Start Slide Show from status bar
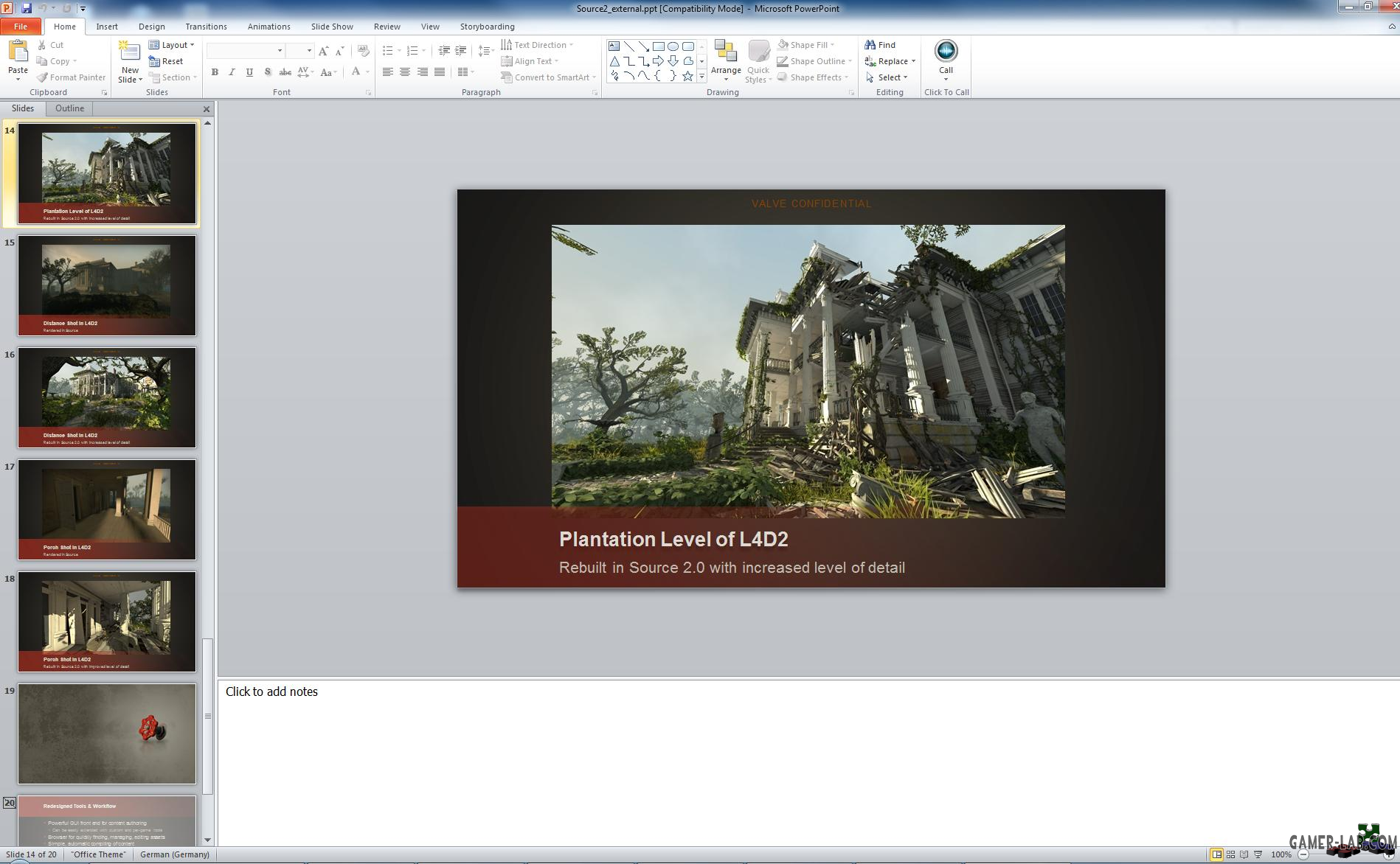This screenshot has height=864, width=1400. [1258, 854]
